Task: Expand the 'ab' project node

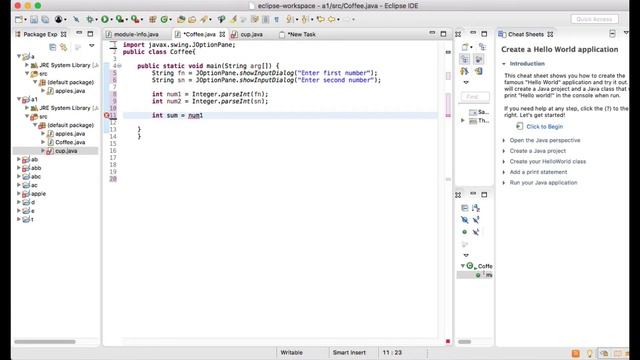Action: click(x=19, y=159)
